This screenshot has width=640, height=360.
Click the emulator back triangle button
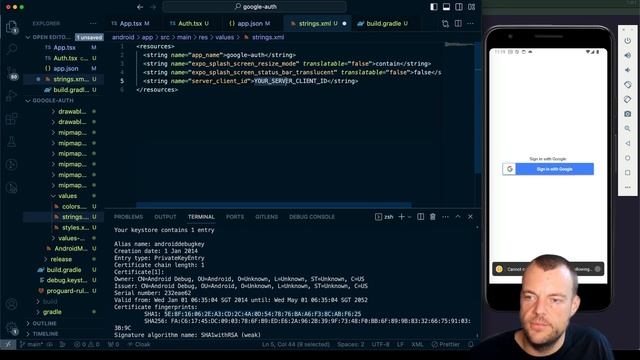click(628, 143)
